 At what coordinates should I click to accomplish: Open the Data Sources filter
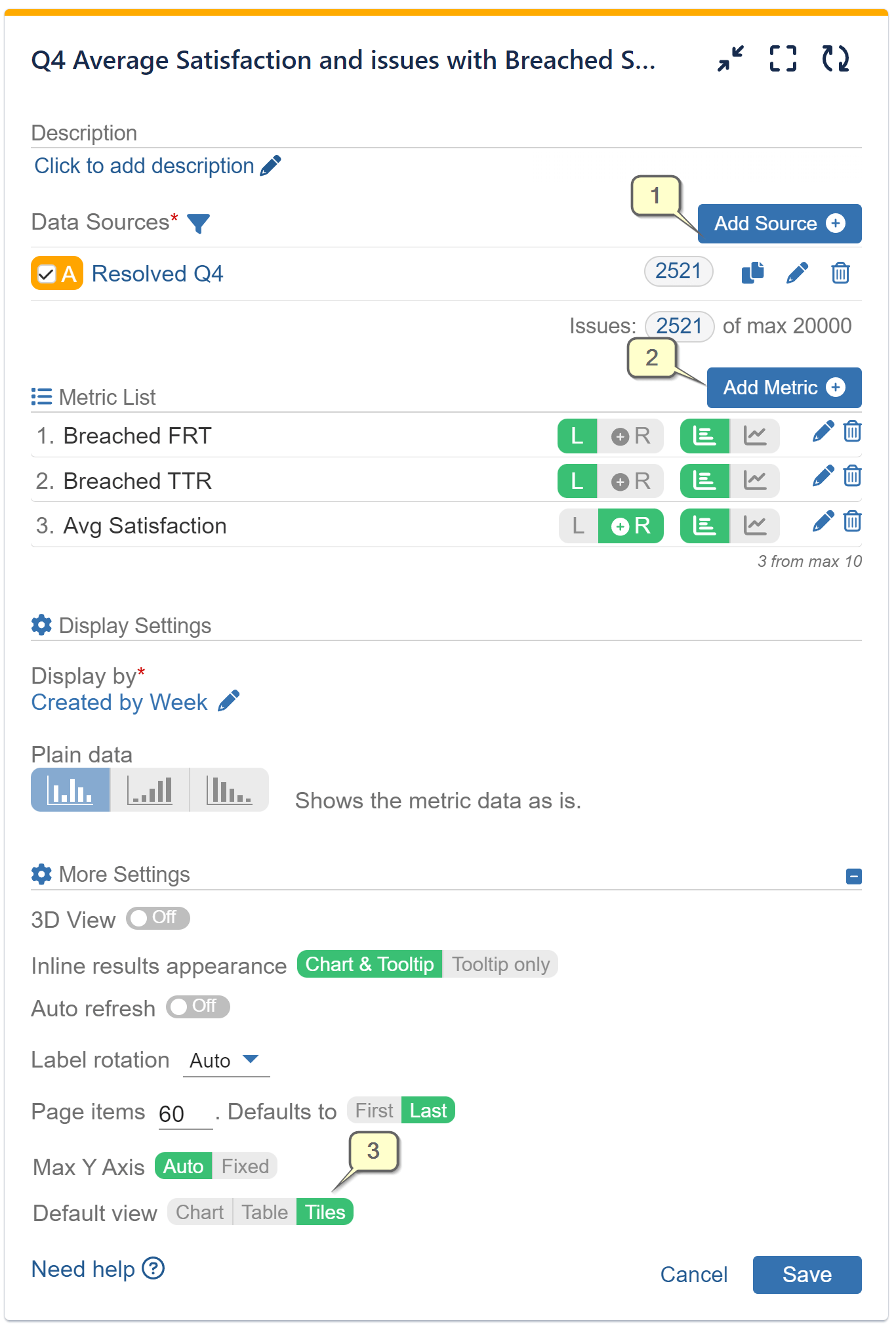click(x=198, y=223)
